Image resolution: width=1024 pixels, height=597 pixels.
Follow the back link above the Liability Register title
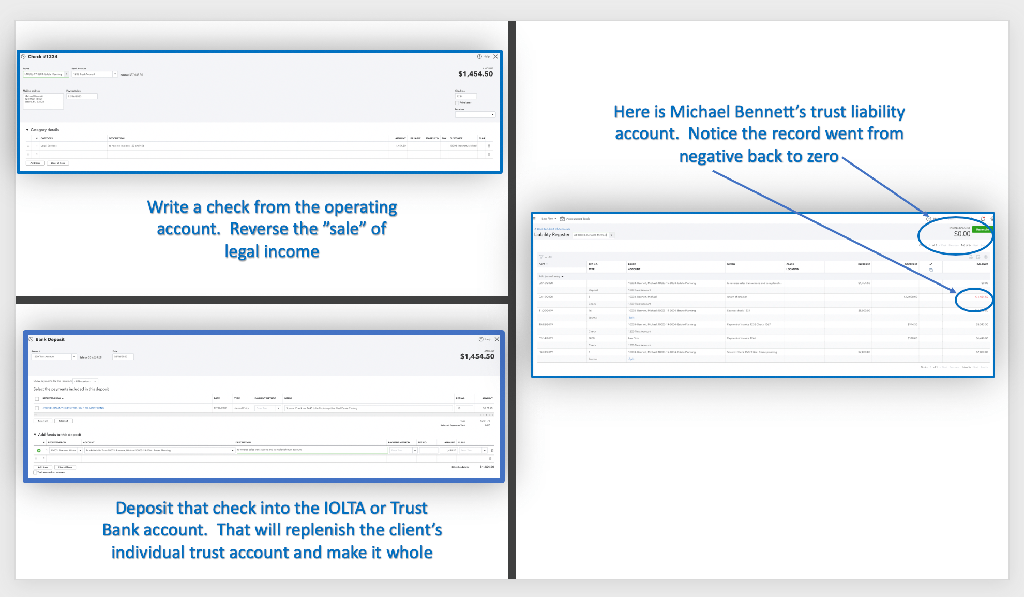(x=552, y=229)
